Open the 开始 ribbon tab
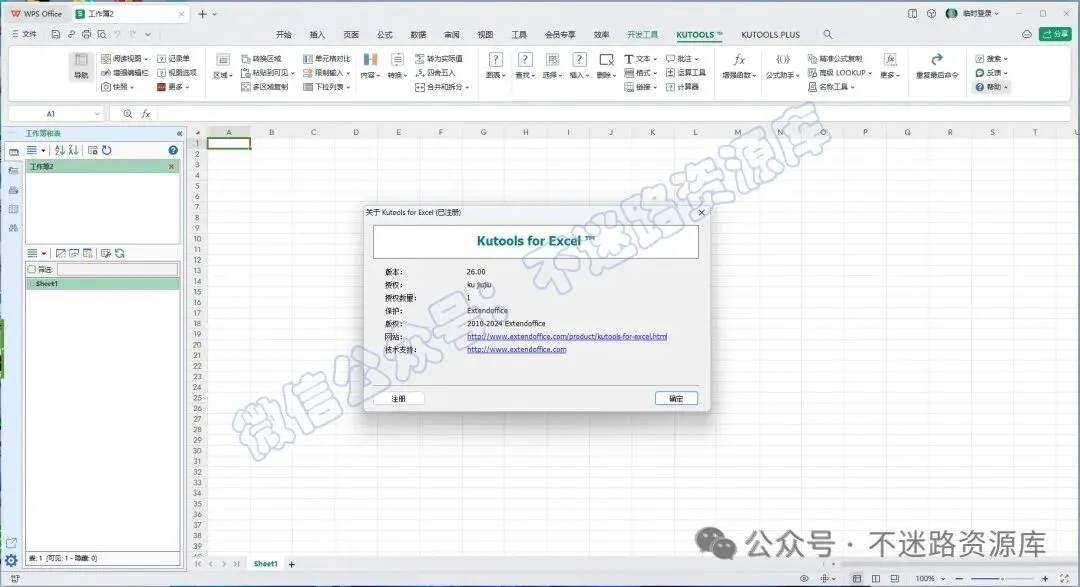The image size is (1080, 587). coord(284,34)
